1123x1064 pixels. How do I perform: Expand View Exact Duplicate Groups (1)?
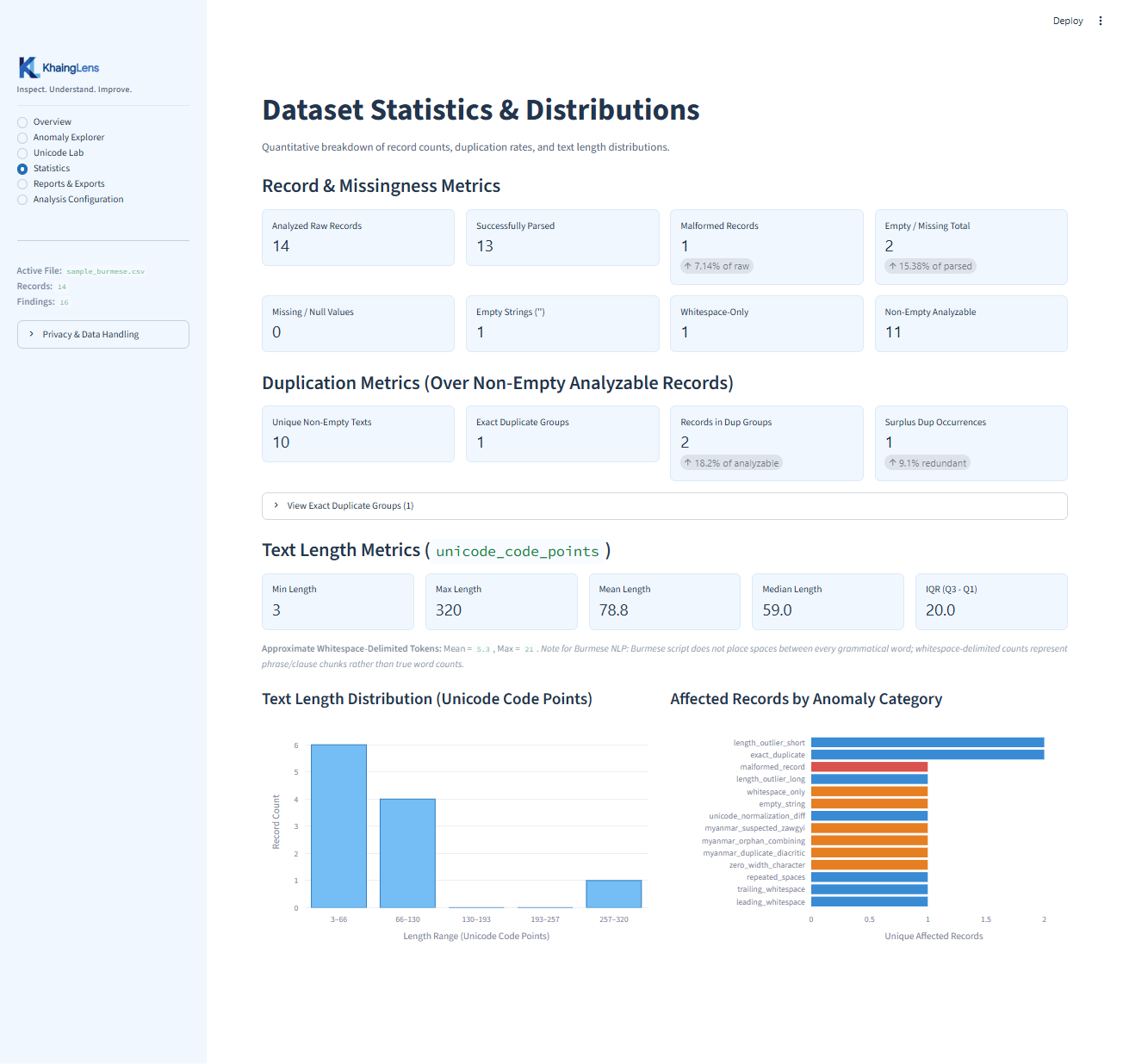(x=665, y=506)
